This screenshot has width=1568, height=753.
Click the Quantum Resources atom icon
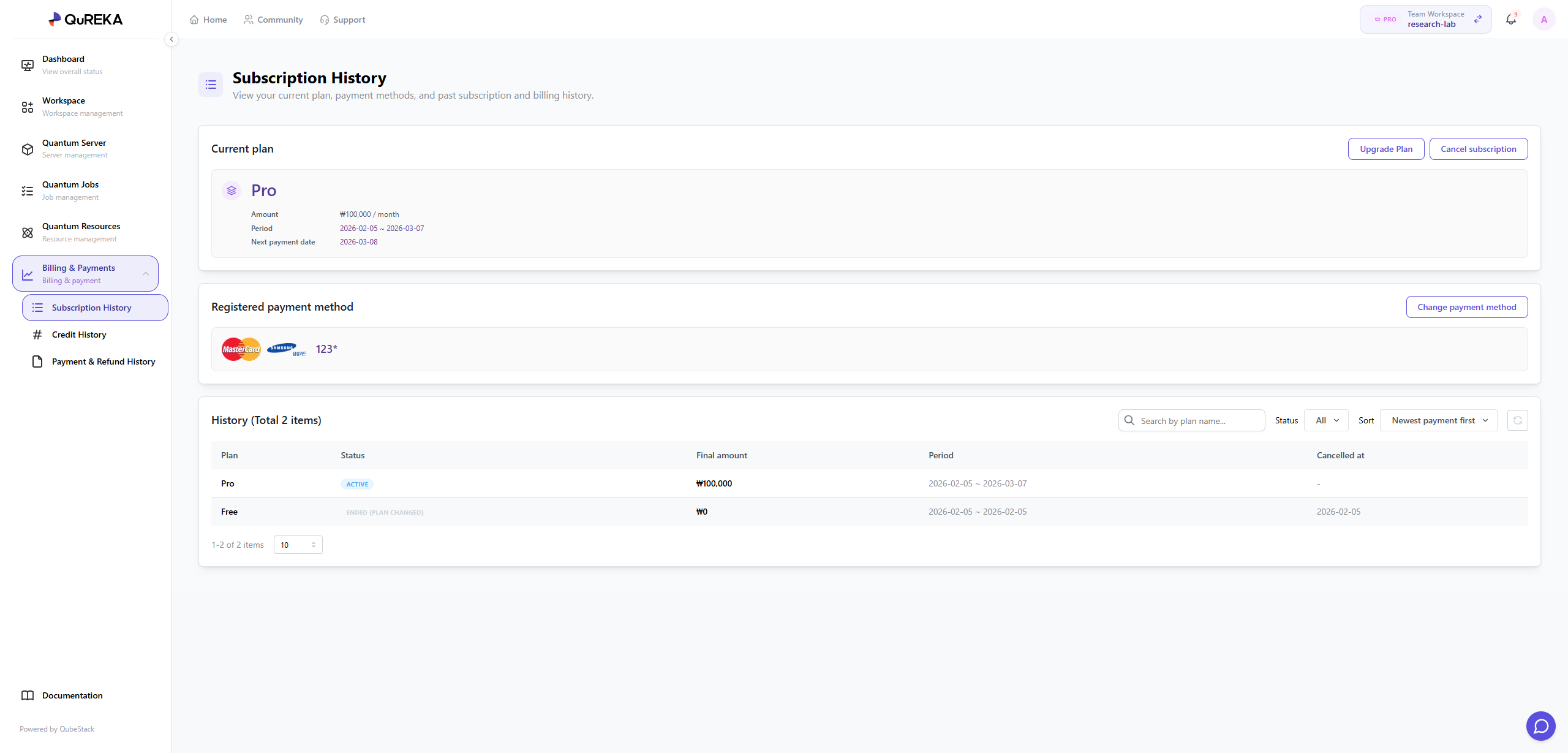(x=28, y=232)
